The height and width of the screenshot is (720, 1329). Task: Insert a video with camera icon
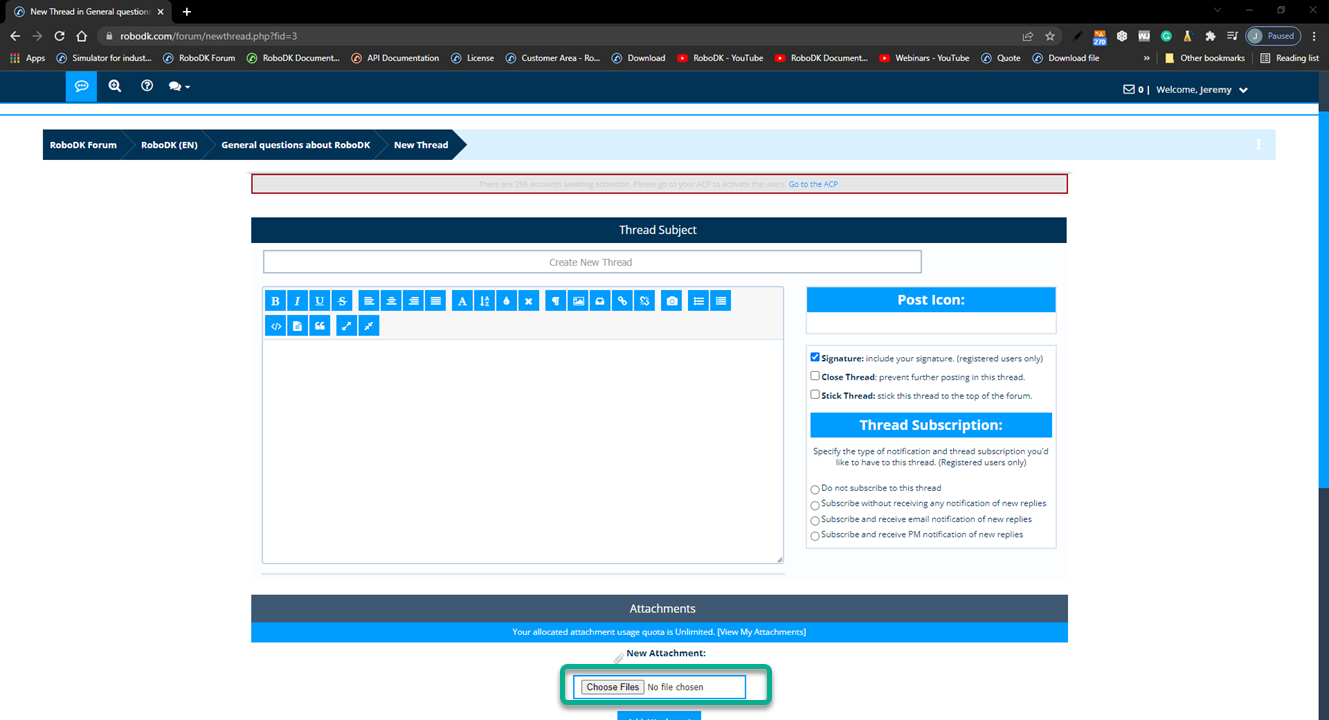tap(672, 301)
